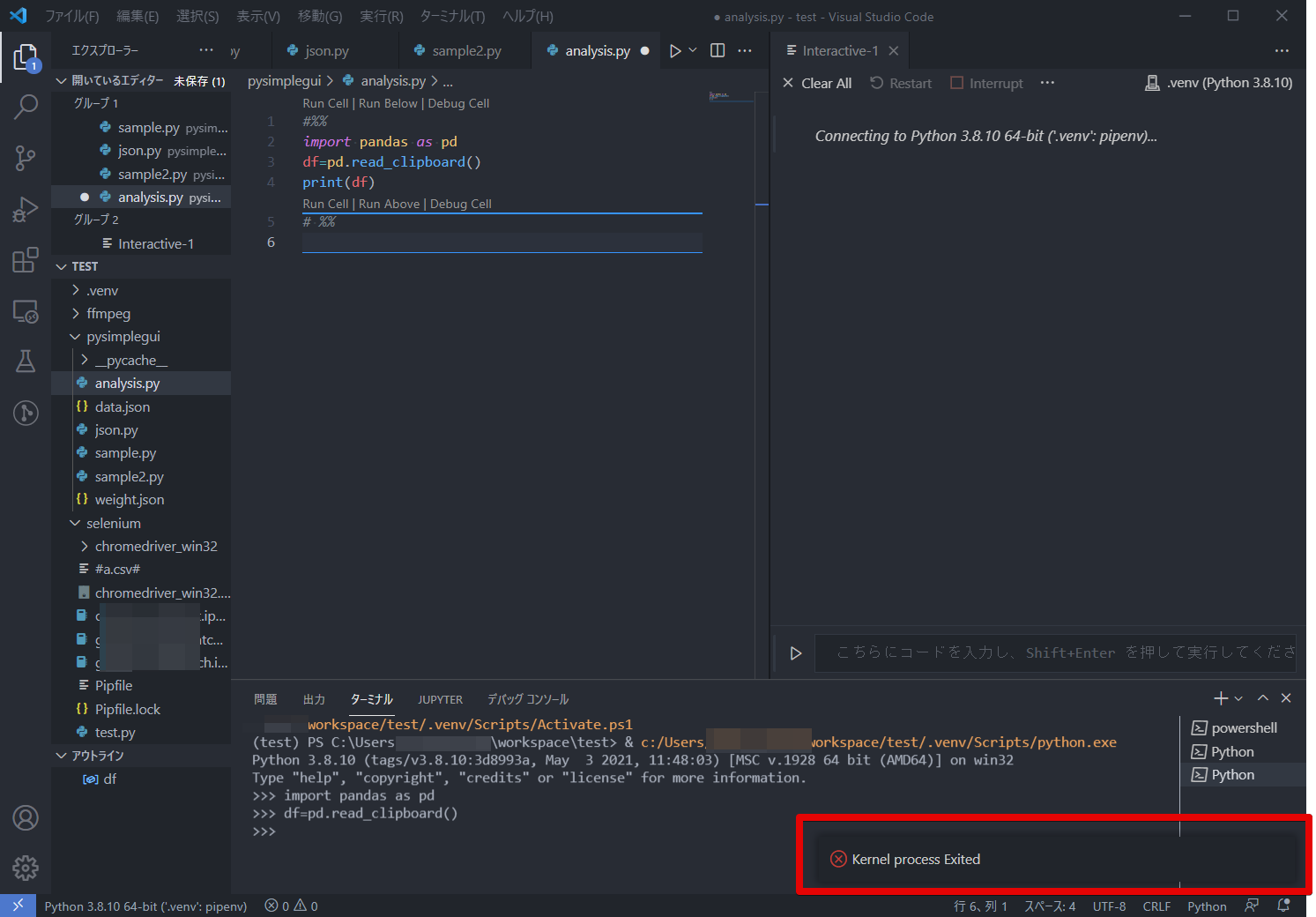The image size is (1316, 917).
Task: Click the errors and warnings counter in status bar
Action: (x=290, y=906)
